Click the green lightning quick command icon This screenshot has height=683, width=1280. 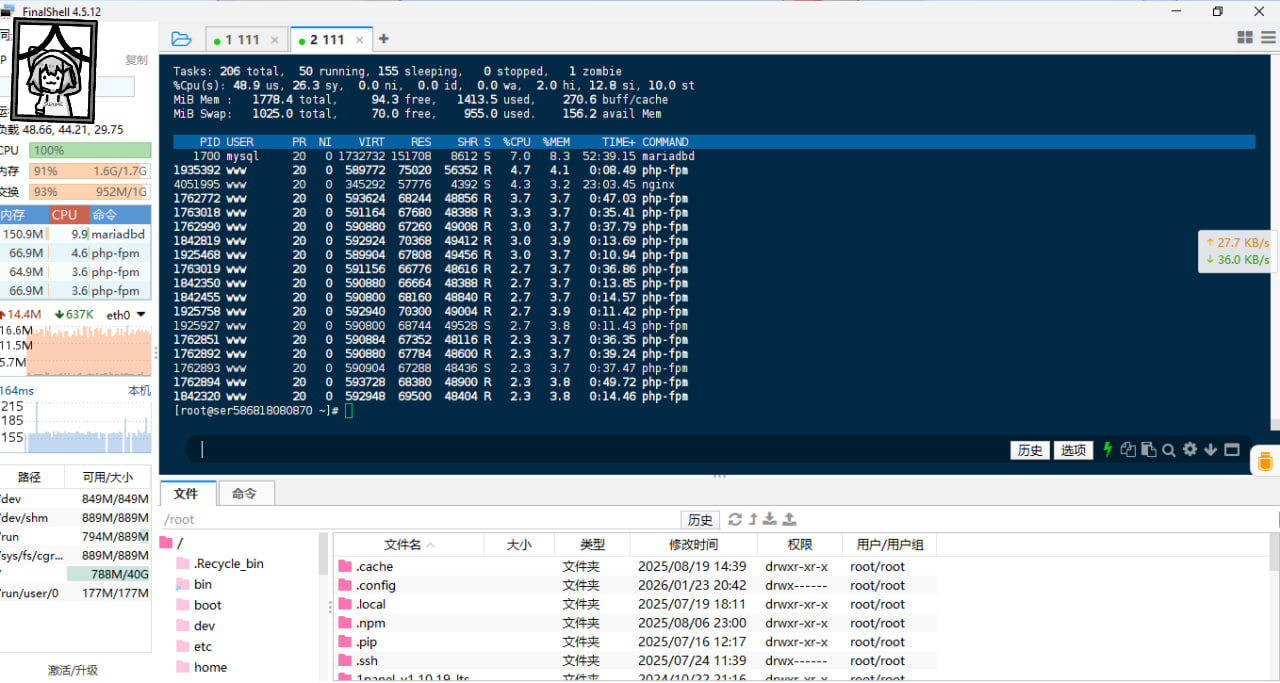(x=1107, y=450)
